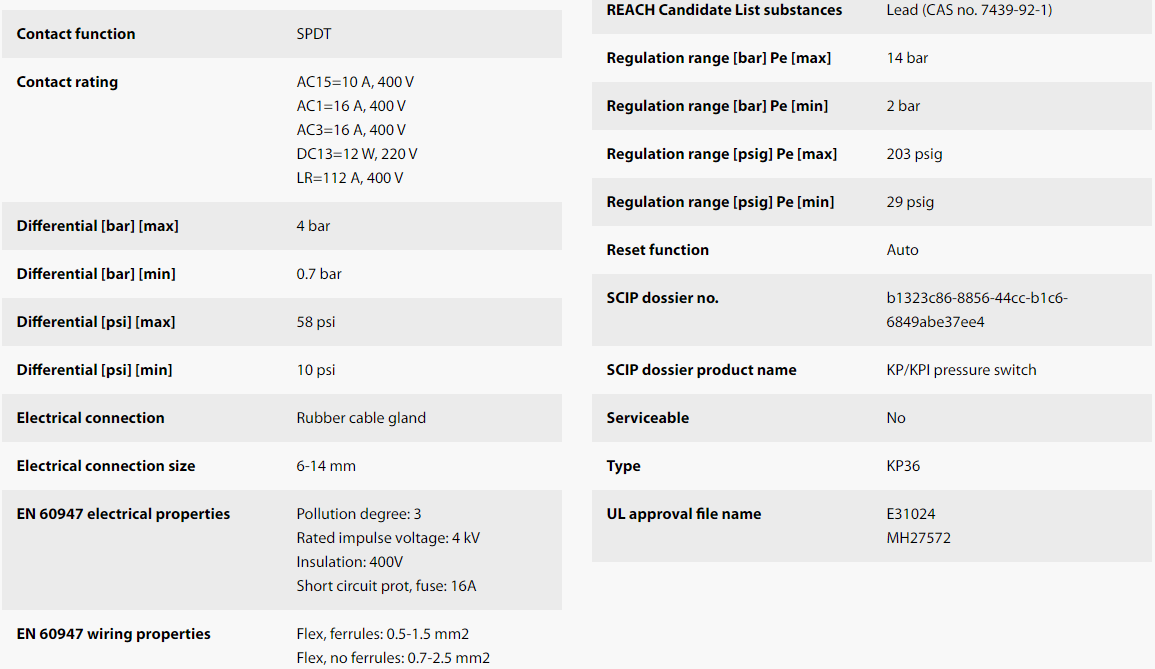Click the SCIP dossier number b1323c86 text

(977, 310)
